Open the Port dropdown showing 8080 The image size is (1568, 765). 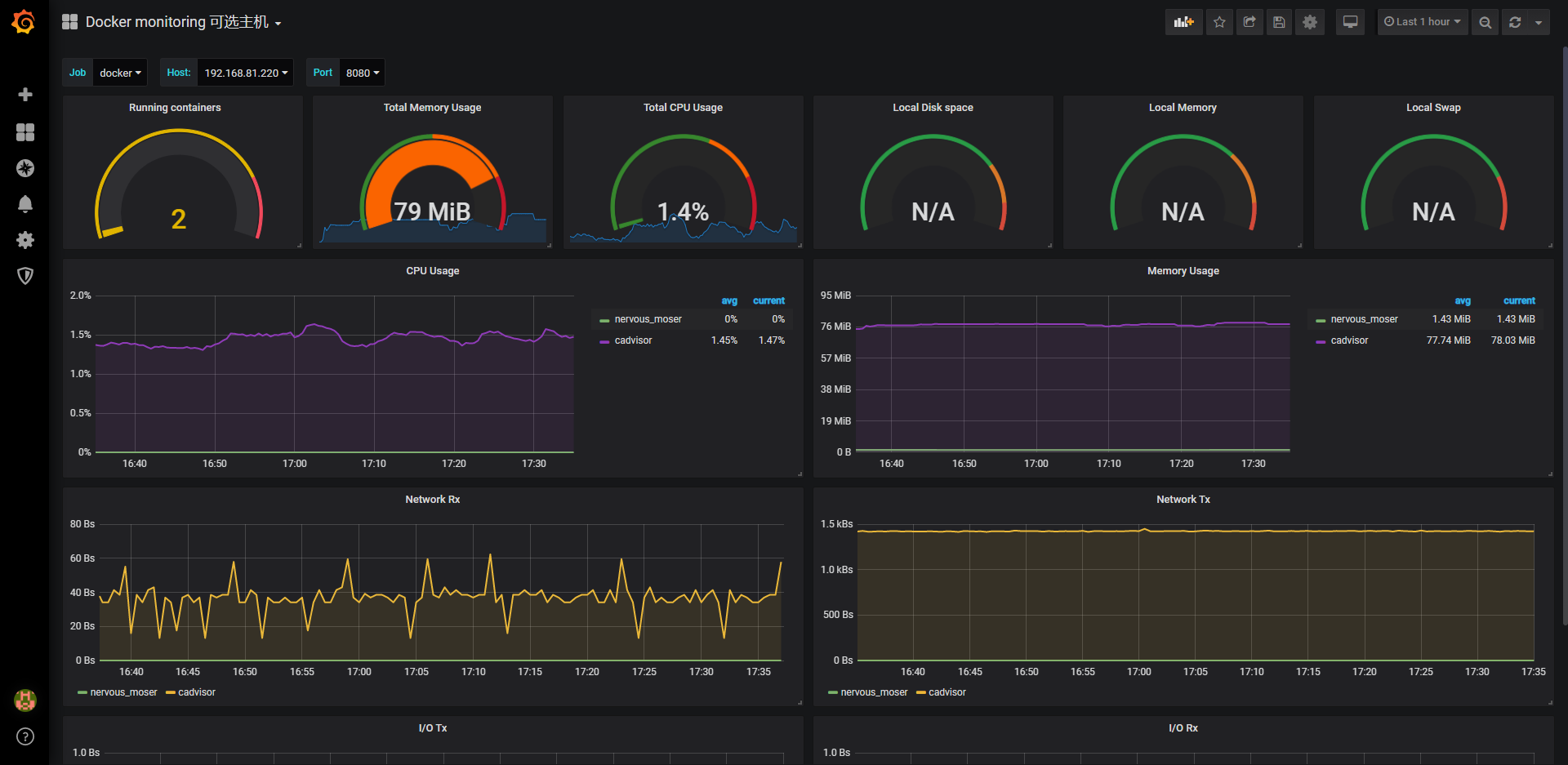pos(362,73)
